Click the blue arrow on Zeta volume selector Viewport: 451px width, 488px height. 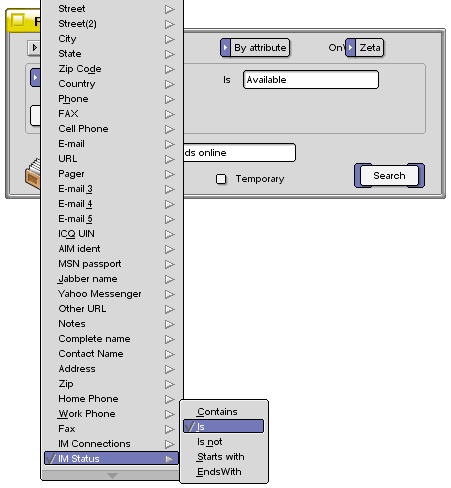[x=350, y=47]
